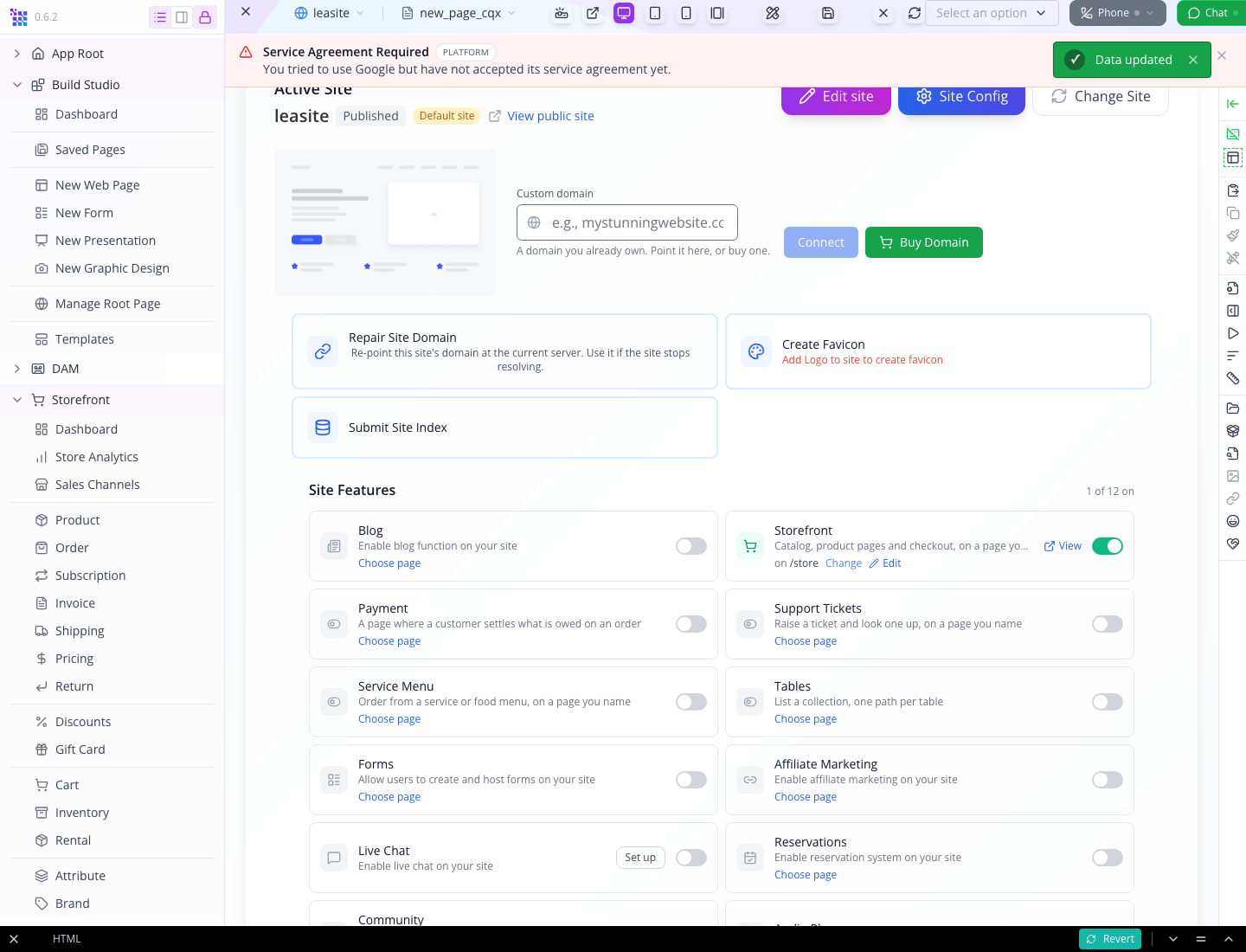This screenshot has height=952, width=1246.
Task: Open the folder icon in right rail
Action: 1233,408
